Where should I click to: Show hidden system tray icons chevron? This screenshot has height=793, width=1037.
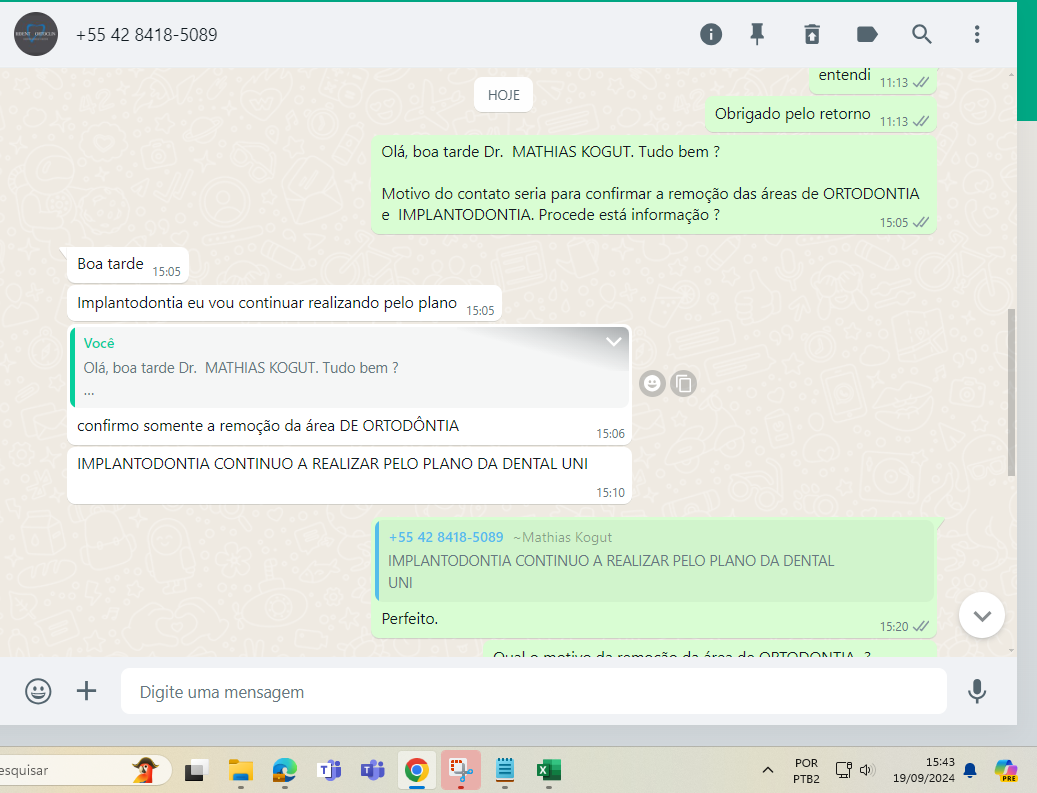coord(767,770)
